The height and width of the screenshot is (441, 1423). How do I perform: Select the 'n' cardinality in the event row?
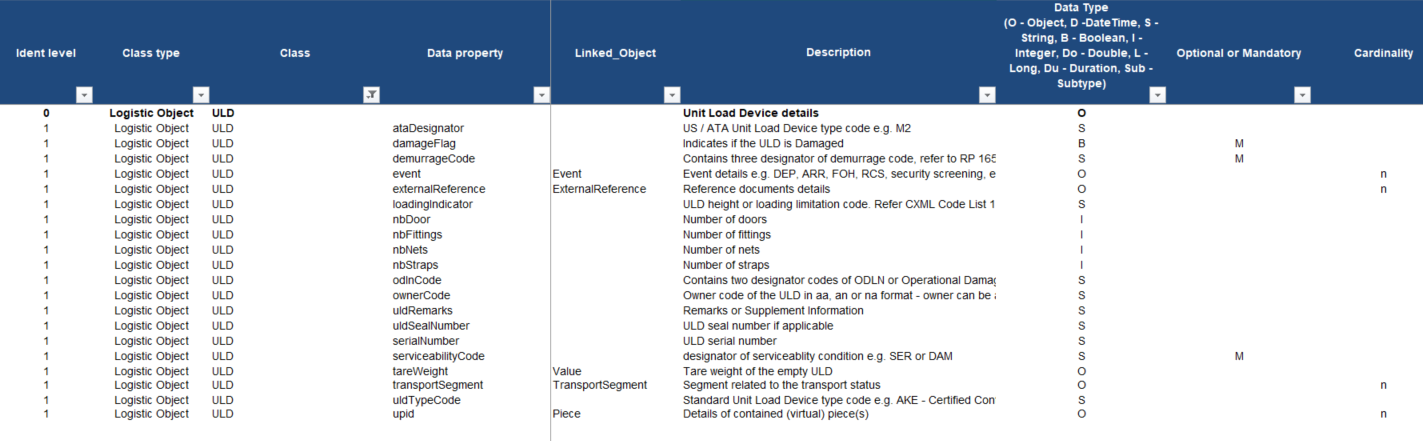coord(1384,174)
